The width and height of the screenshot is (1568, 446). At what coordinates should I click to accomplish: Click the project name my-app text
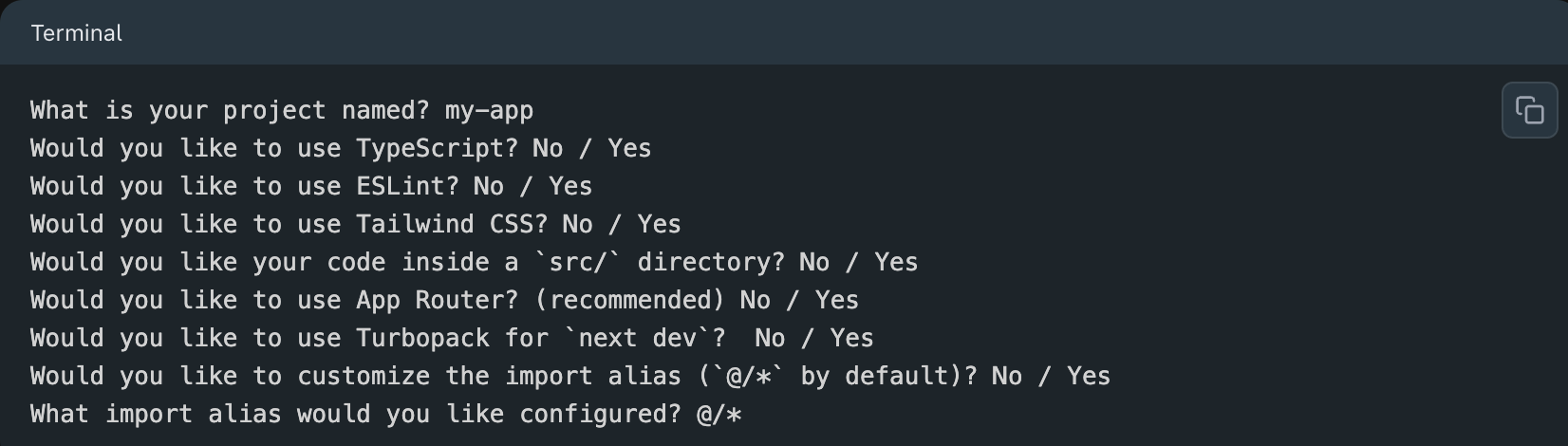tap(489, 111)
